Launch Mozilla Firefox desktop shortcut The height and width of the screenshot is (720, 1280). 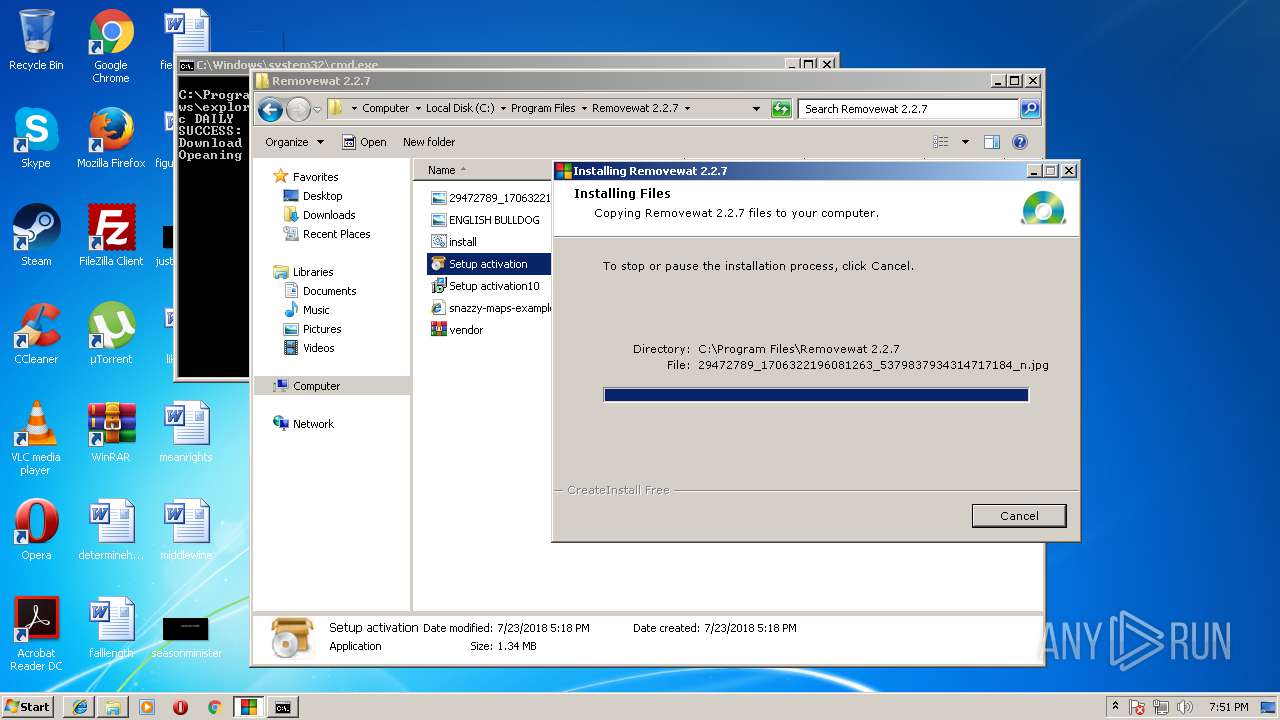111,138
